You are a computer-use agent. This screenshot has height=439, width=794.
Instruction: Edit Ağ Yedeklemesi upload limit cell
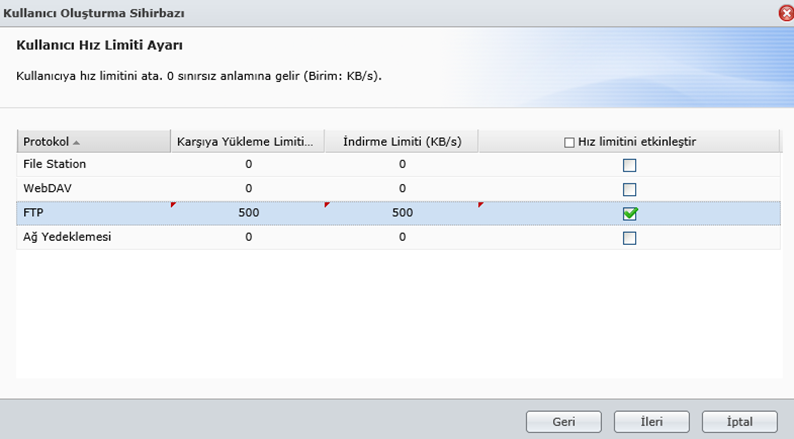pyautogui.click(x=248, y=237)
